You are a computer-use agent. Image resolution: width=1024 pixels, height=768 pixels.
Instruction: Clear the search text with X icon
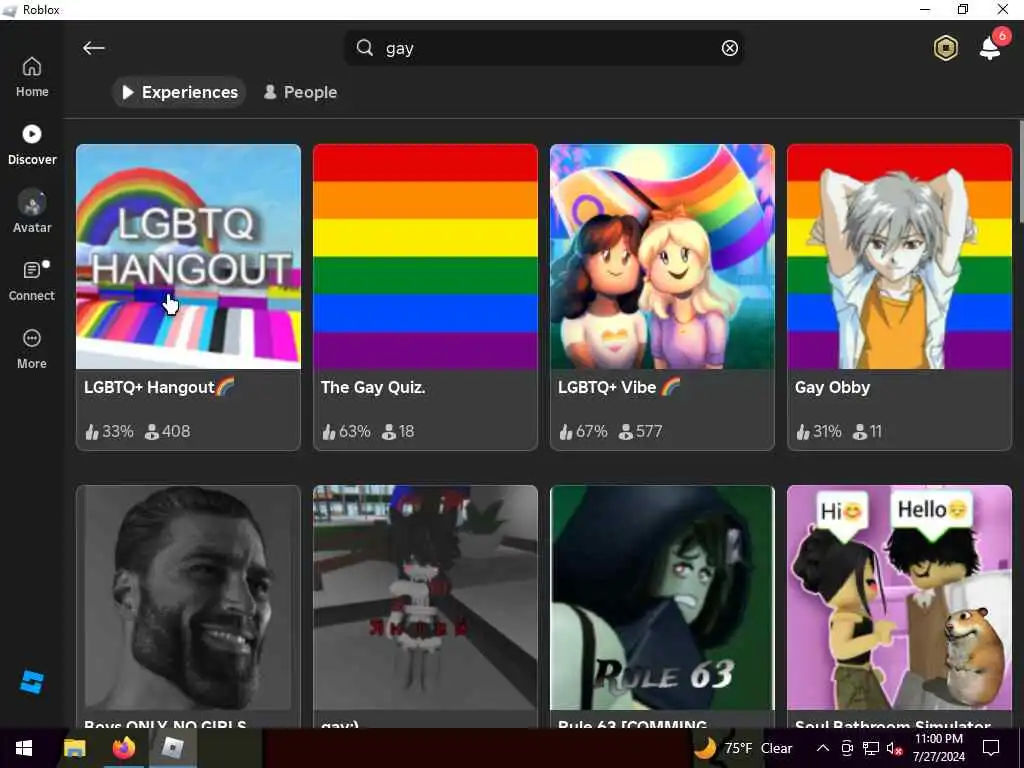(729, 48)
